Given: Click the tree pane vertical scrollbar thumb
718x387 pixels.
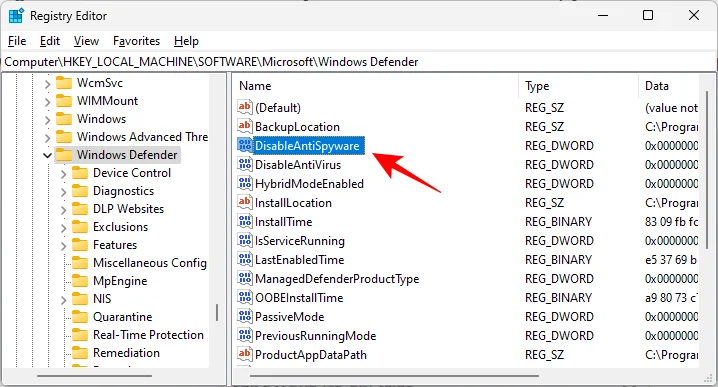Looking at the screenshot, I should click(217, 313).
